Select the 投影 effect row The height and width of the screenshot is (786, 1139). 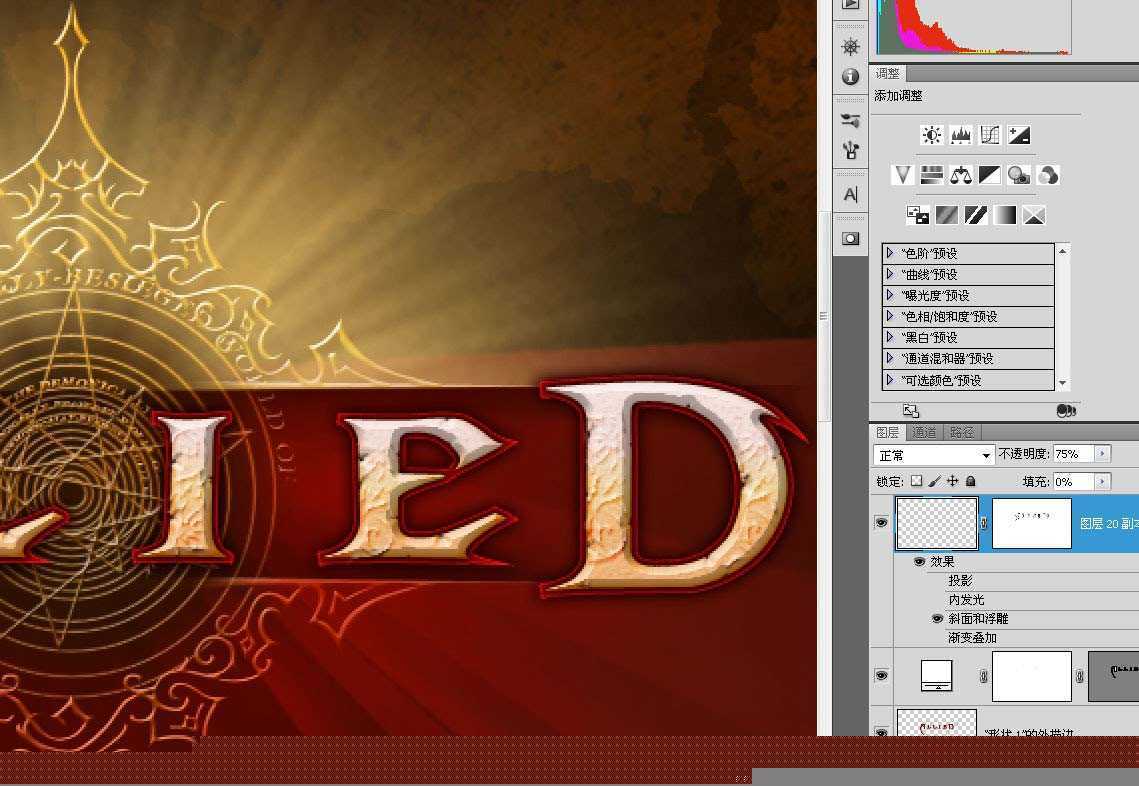(960, 580)
